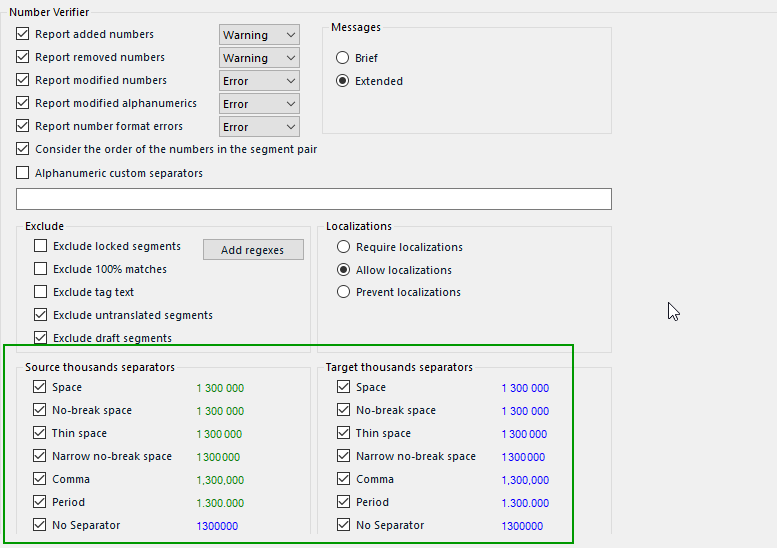Viewport: 777px width, 548px height.
Task: Uncheck Source thousands separator Comma
Action: tap(40, 479)
